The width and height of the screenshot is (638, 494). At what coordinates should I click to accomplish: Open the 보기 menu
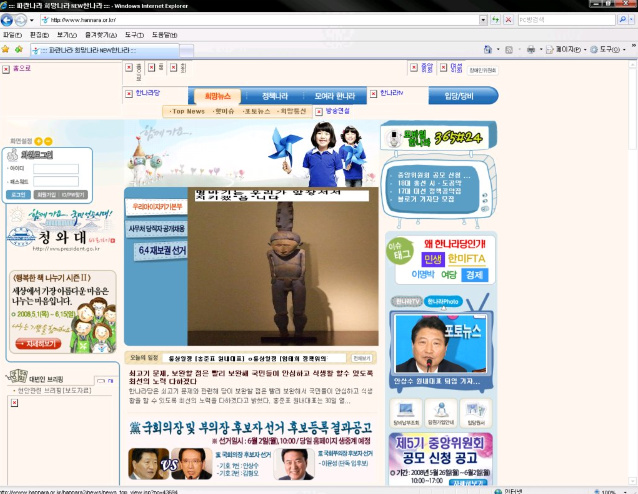pos(67,35)
